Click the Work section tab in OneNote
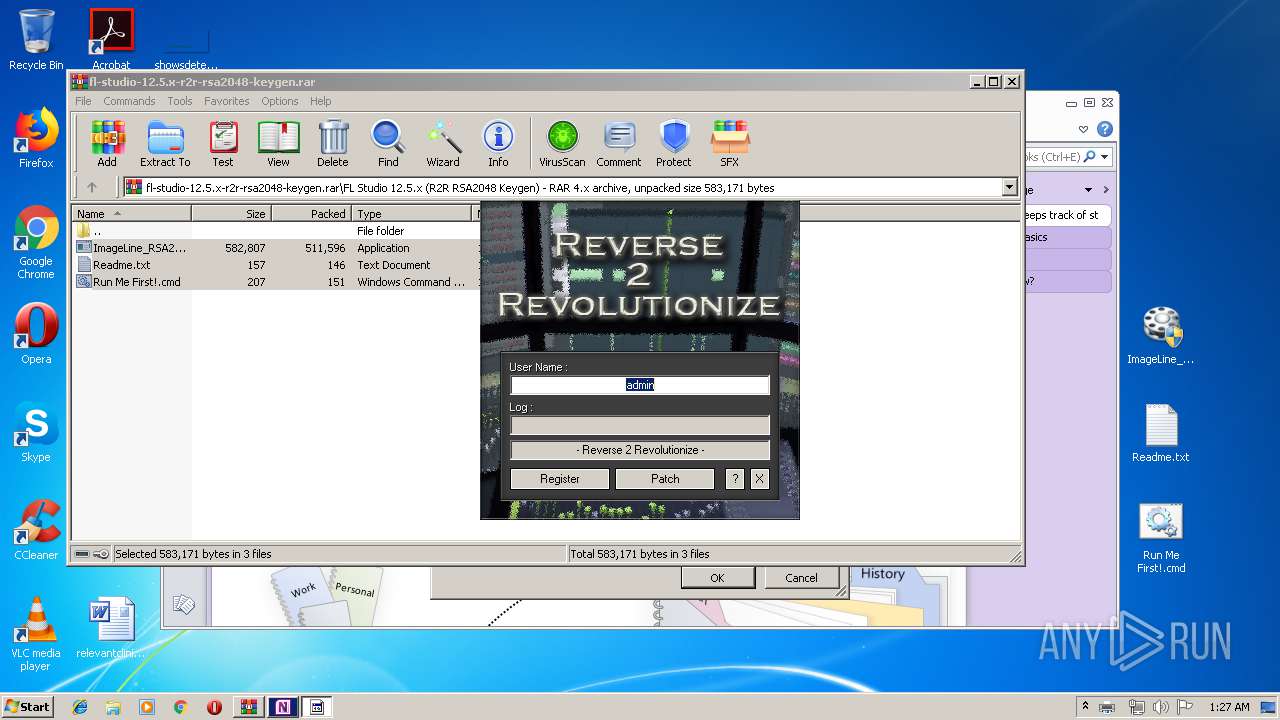Screen dimensions: 1280x720 click(303, 591)
